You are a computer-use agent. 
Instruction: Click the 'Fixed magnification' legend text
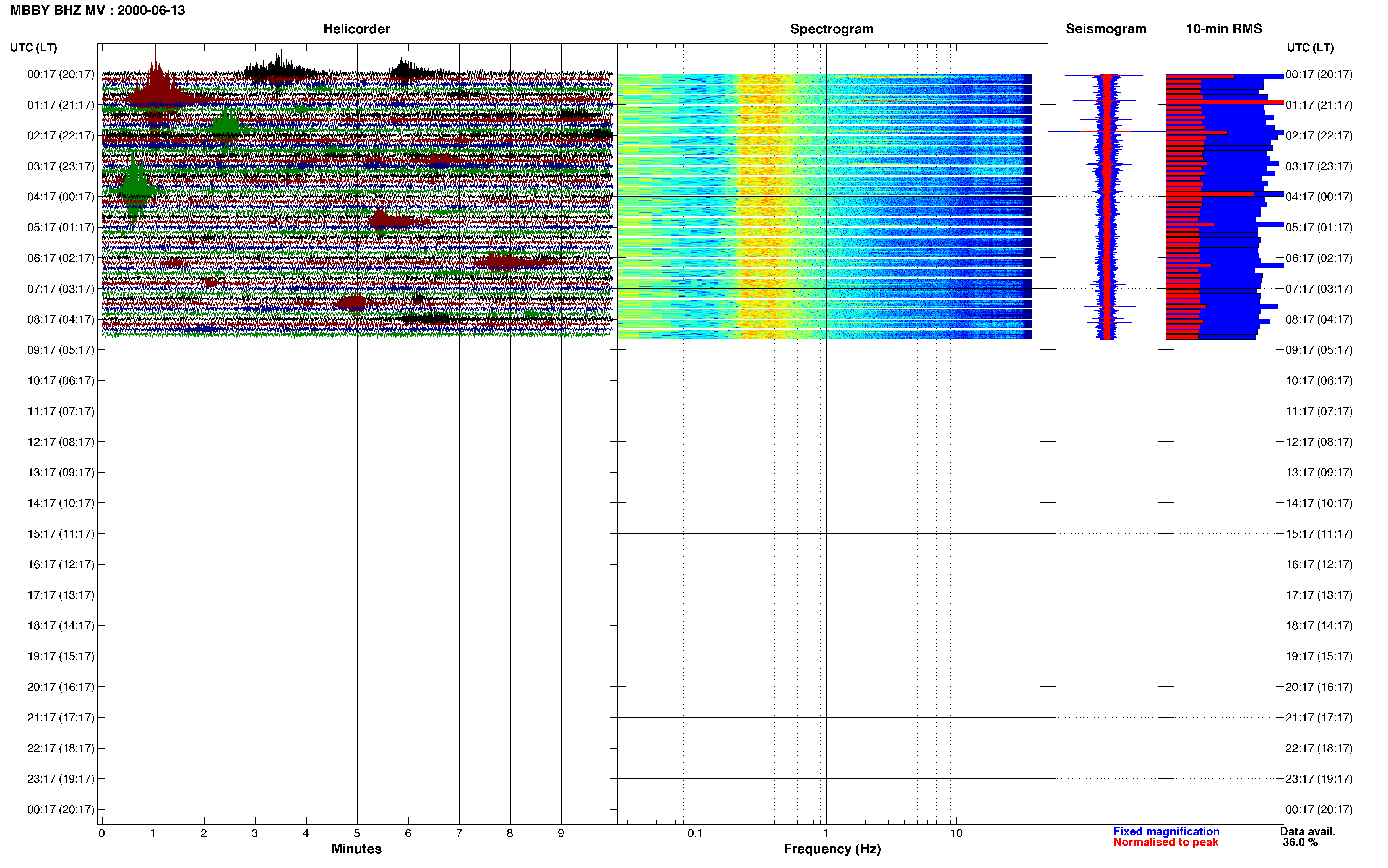[1166, 831]
